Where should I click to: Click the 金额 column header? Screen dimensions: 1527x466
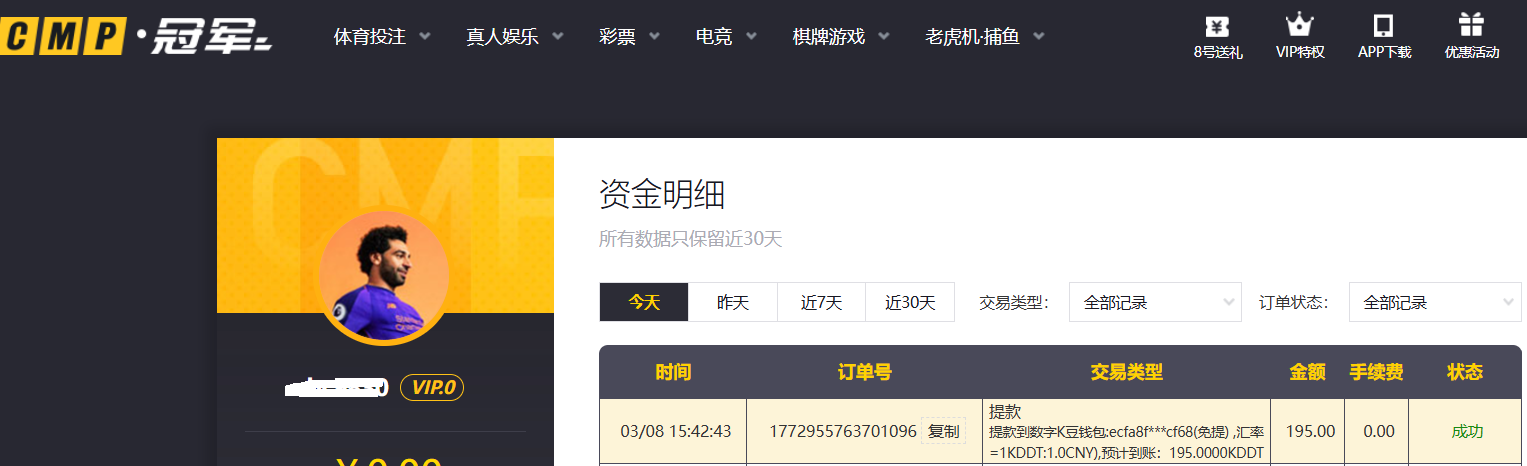click(1308, 372)
